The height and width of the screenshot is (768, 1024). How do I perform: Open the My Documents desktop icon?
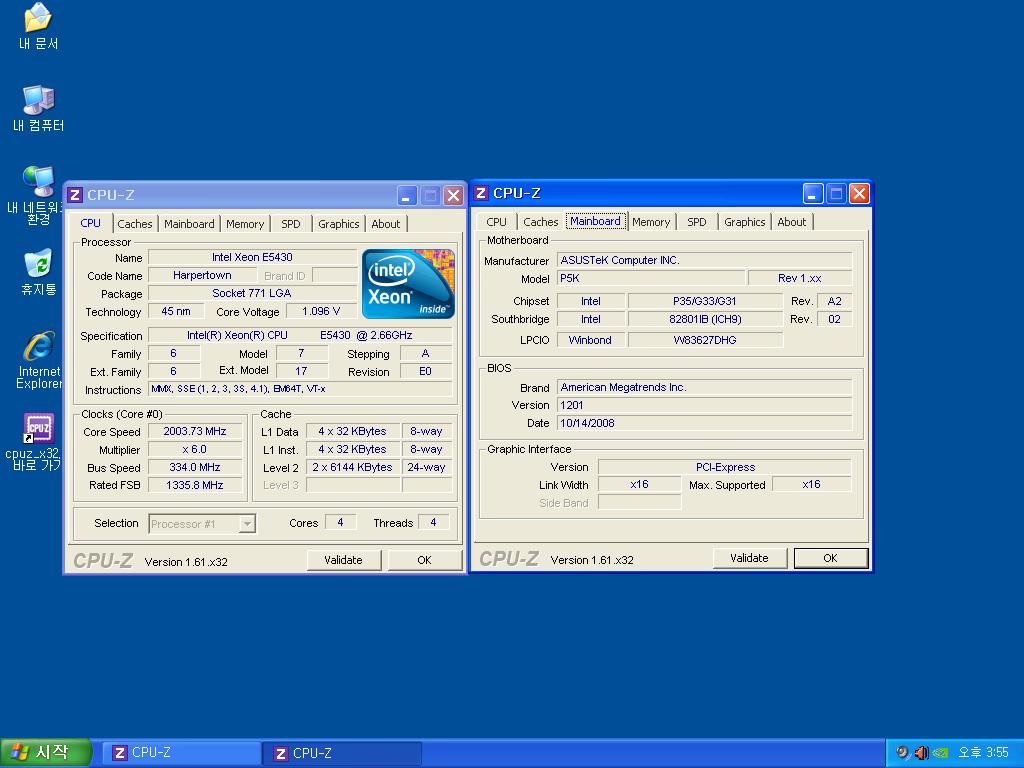pos(38,18)
